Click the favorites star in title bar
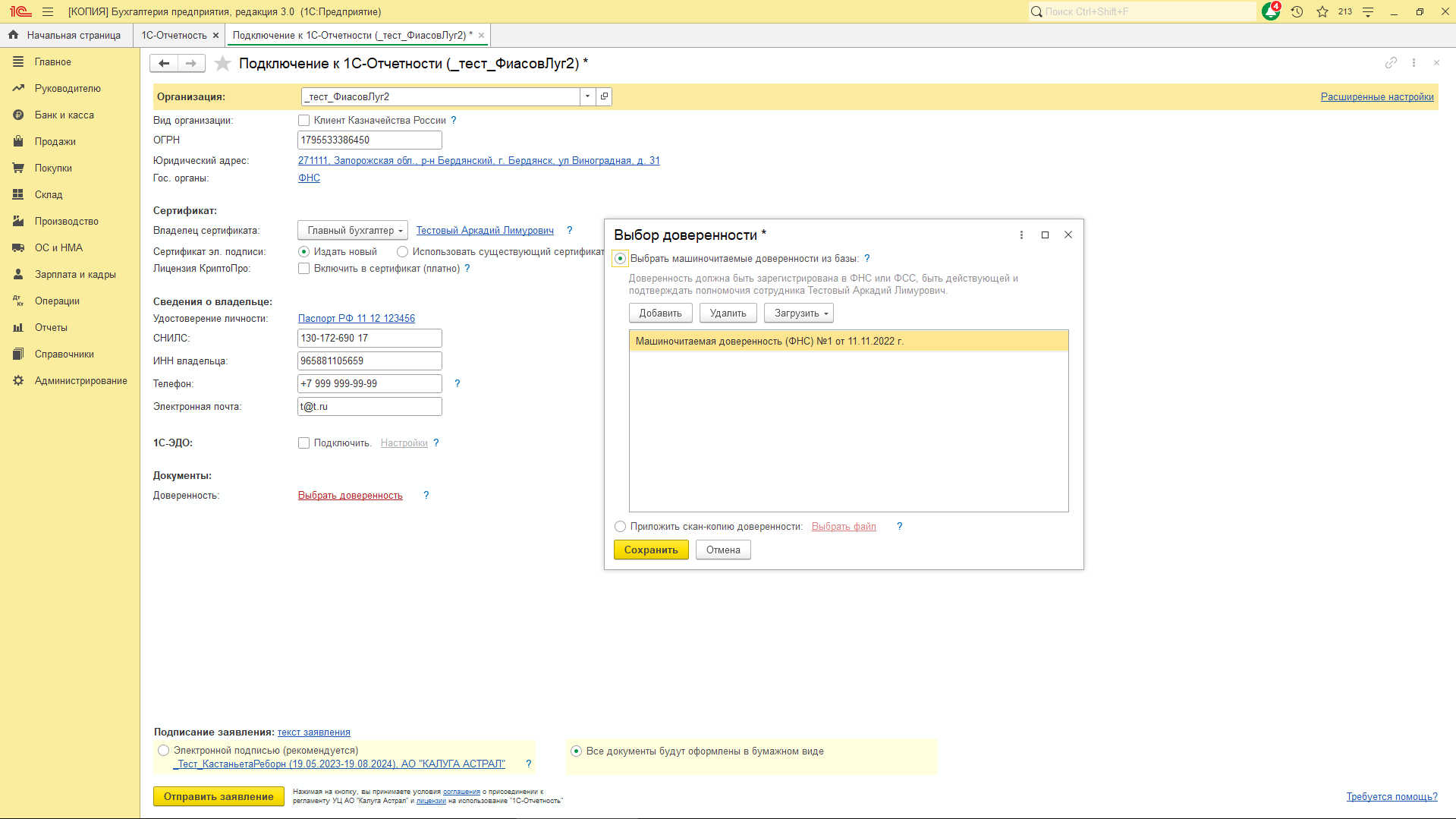 click(x=1322, y=11)
